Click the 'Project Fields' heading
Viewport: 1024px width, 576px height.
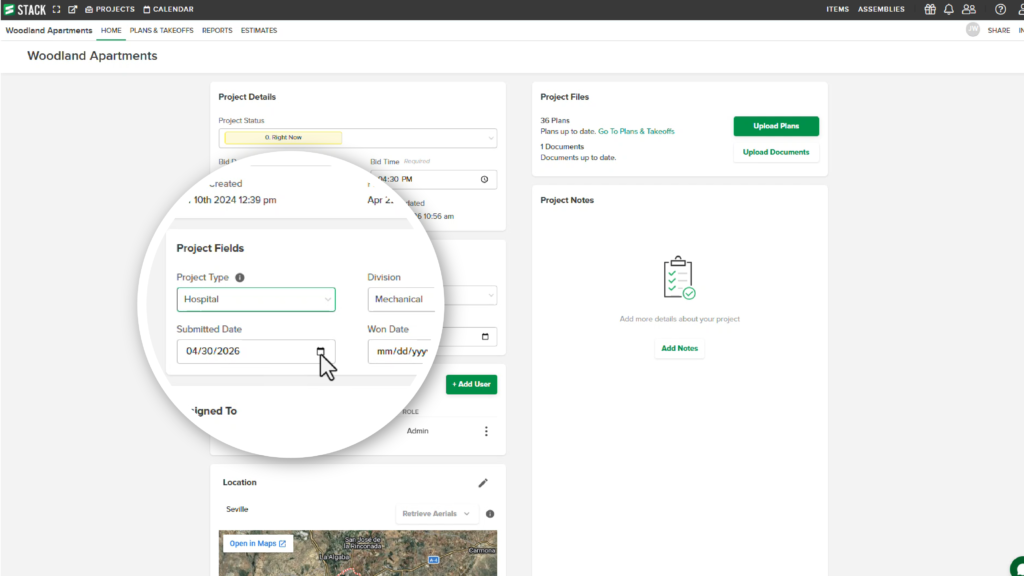tap(210, 248)
